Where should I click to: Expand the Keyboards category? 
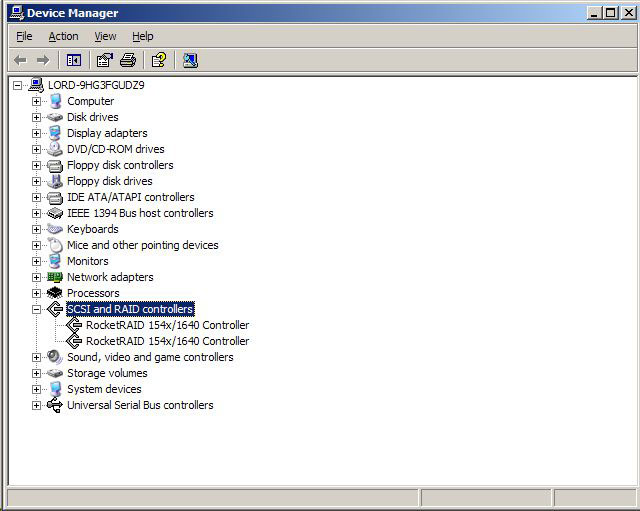[x=36, y=229]
